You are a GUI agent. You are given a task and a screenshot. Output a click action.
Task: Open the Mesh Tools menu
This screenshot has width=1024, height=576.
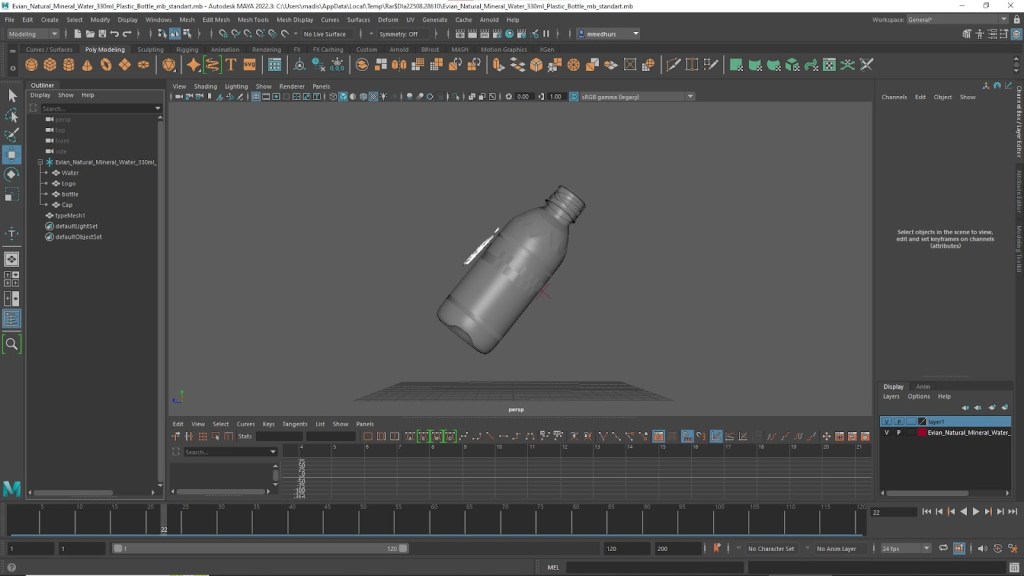pos(252,19)
